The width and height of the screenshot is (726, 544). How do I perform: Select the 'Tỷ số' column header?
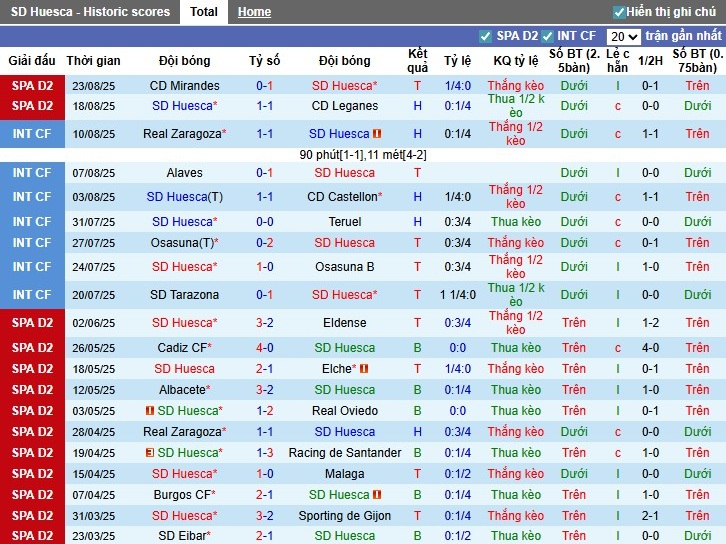(x=264, y=61)
